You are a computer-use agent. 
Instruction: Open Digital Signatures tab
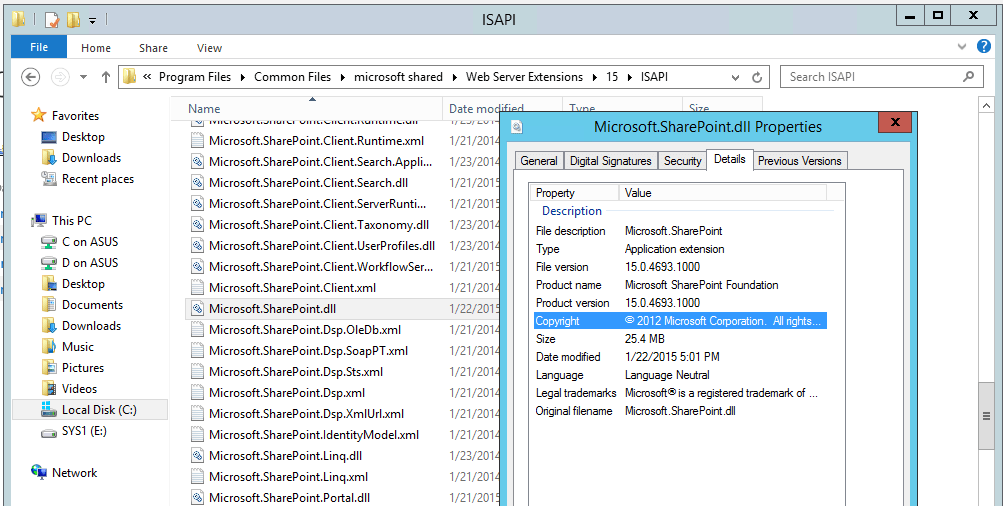pyautogui.click(x=610, y=161)
